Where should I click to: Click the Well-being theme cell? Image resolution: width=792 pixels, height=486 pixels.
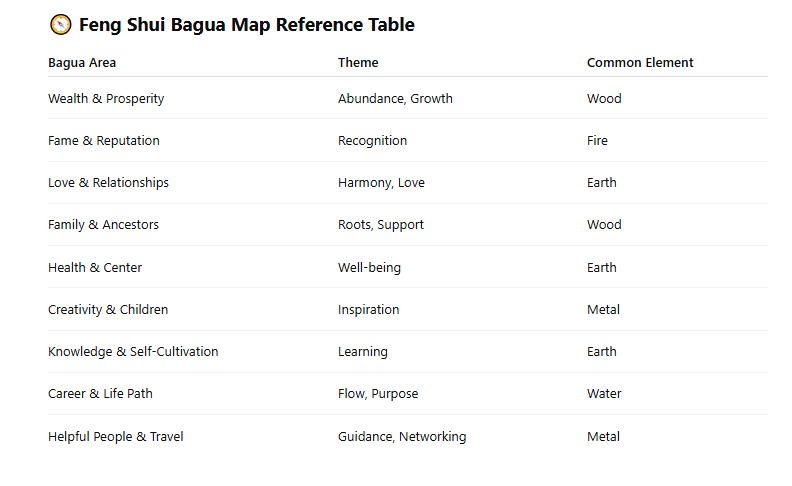tap(369, 267)
